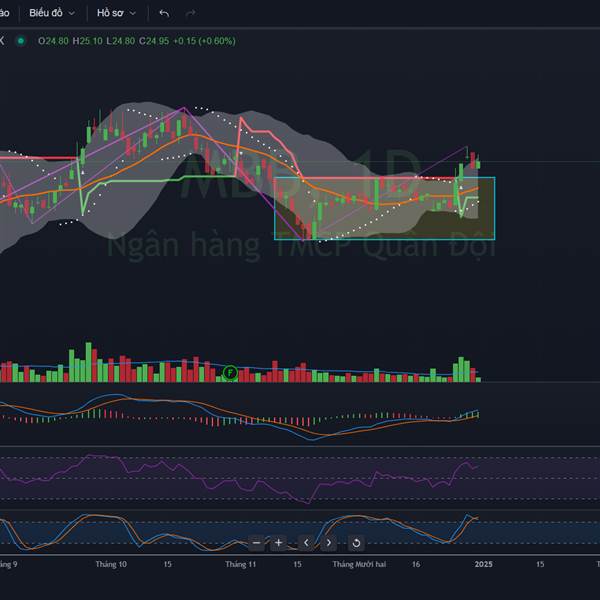This screenshot has height=600, width=600.
Task: Click the chevron arrow next to Hồ sơ
Action: click(133, 13)
